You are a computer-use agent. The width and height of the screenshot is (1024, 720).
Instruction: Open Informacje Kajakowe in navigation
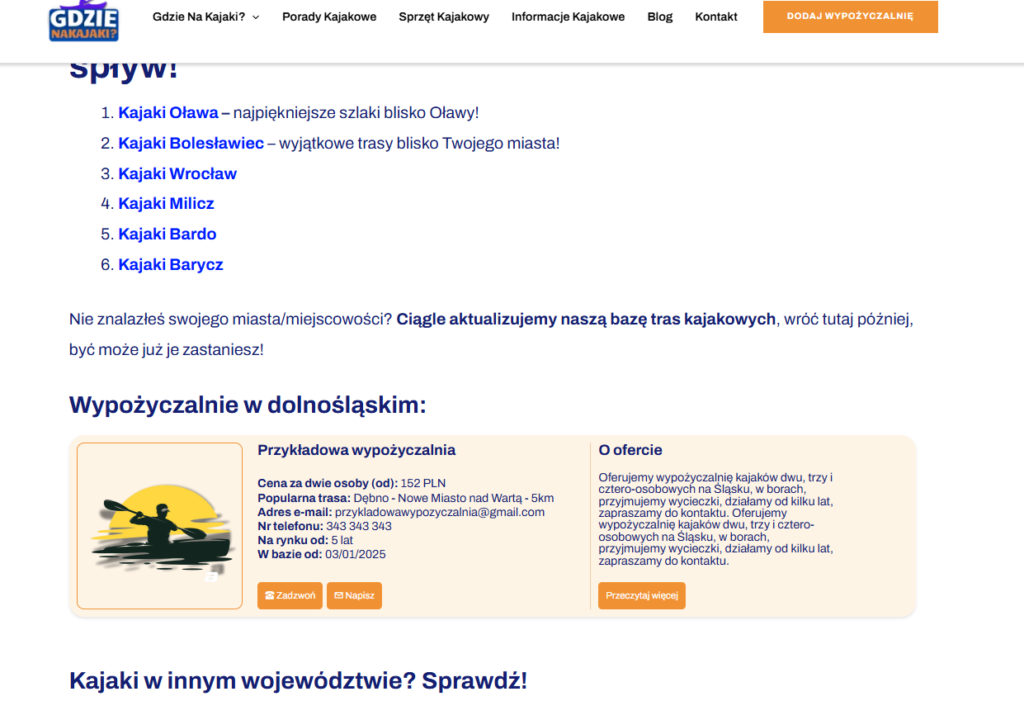(x=568, y=17)
